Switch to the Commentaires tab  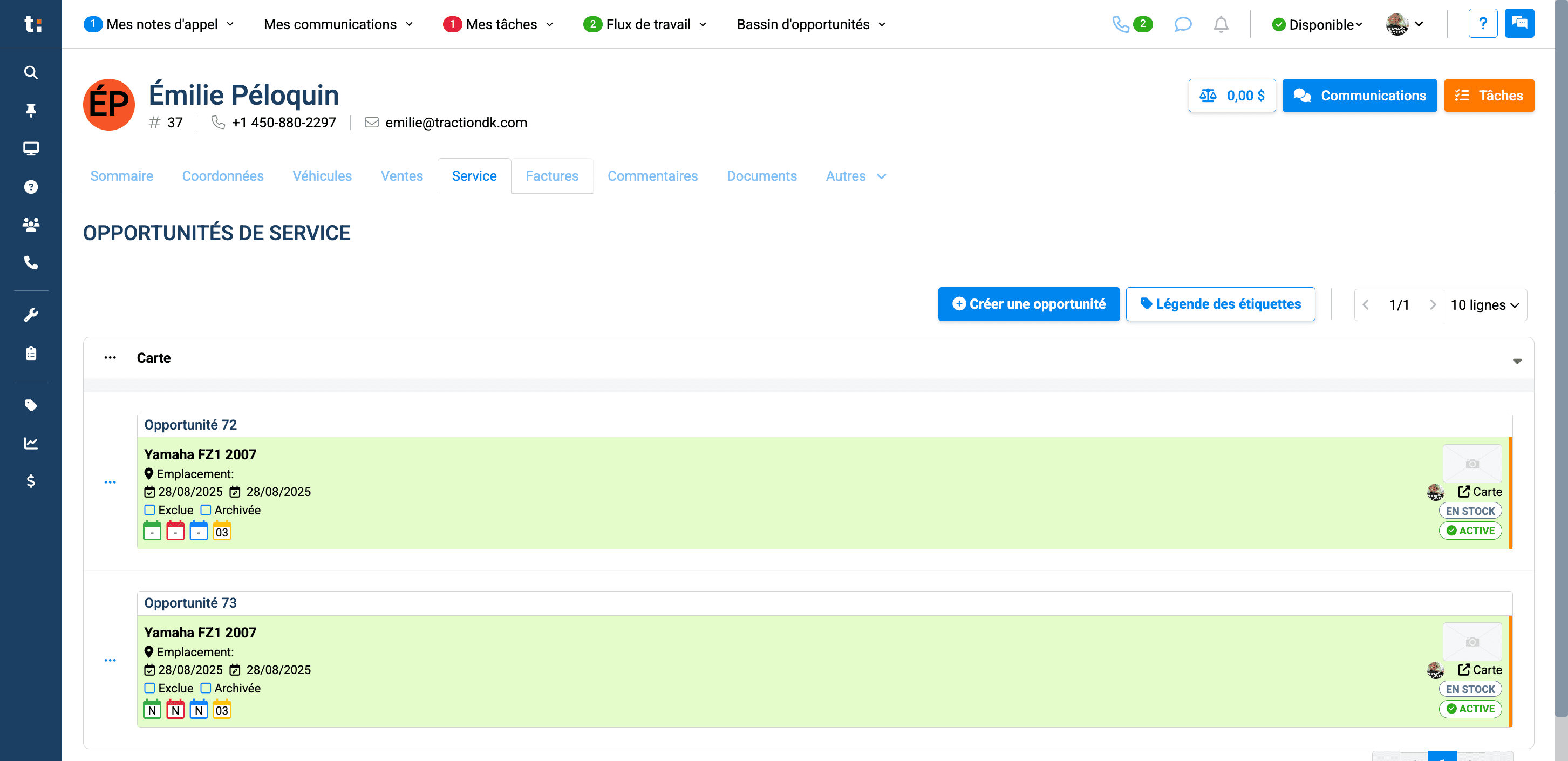(x=652, y=176)
